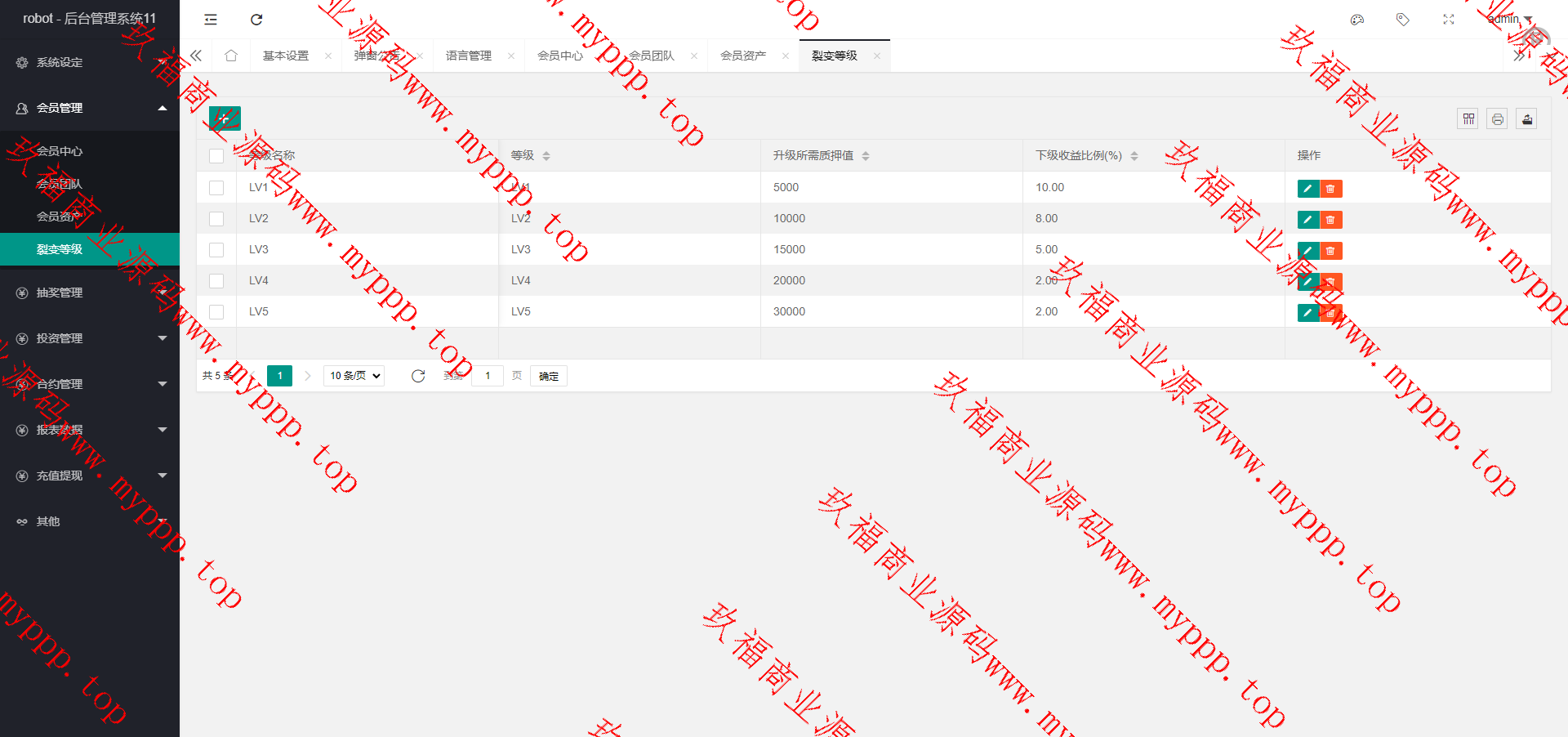The width and height of the screenshot is (1568, 737).
Task: Click the refresh page icon in header
Action: click(x=256, y=20)
